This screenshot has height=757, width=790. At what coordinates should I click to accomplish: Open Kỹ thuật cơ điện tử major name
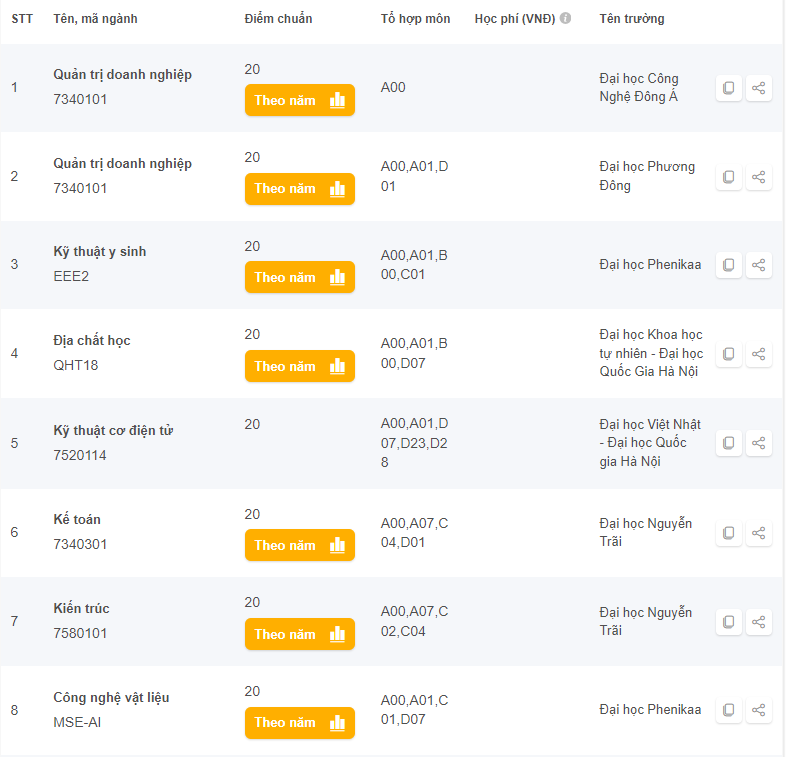(x=113, y=431)
